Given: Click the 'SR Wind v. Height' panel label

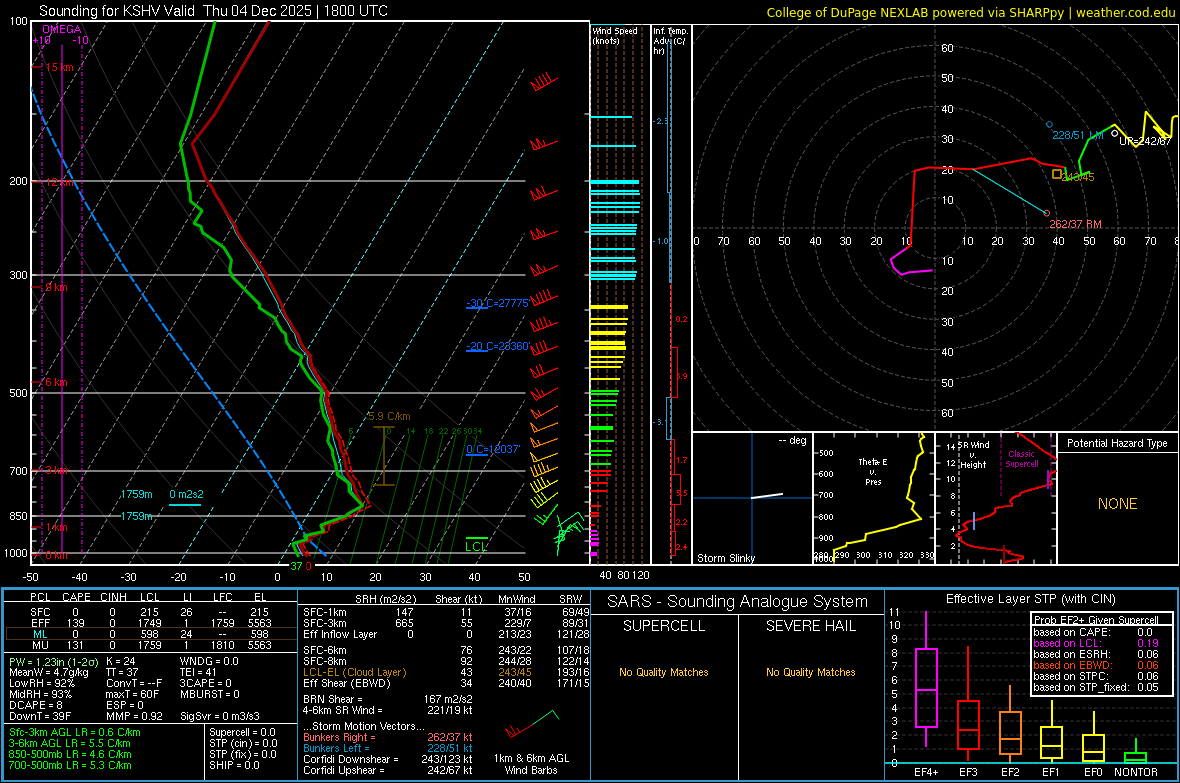Looking at the screenshot, I should [973, 455].
